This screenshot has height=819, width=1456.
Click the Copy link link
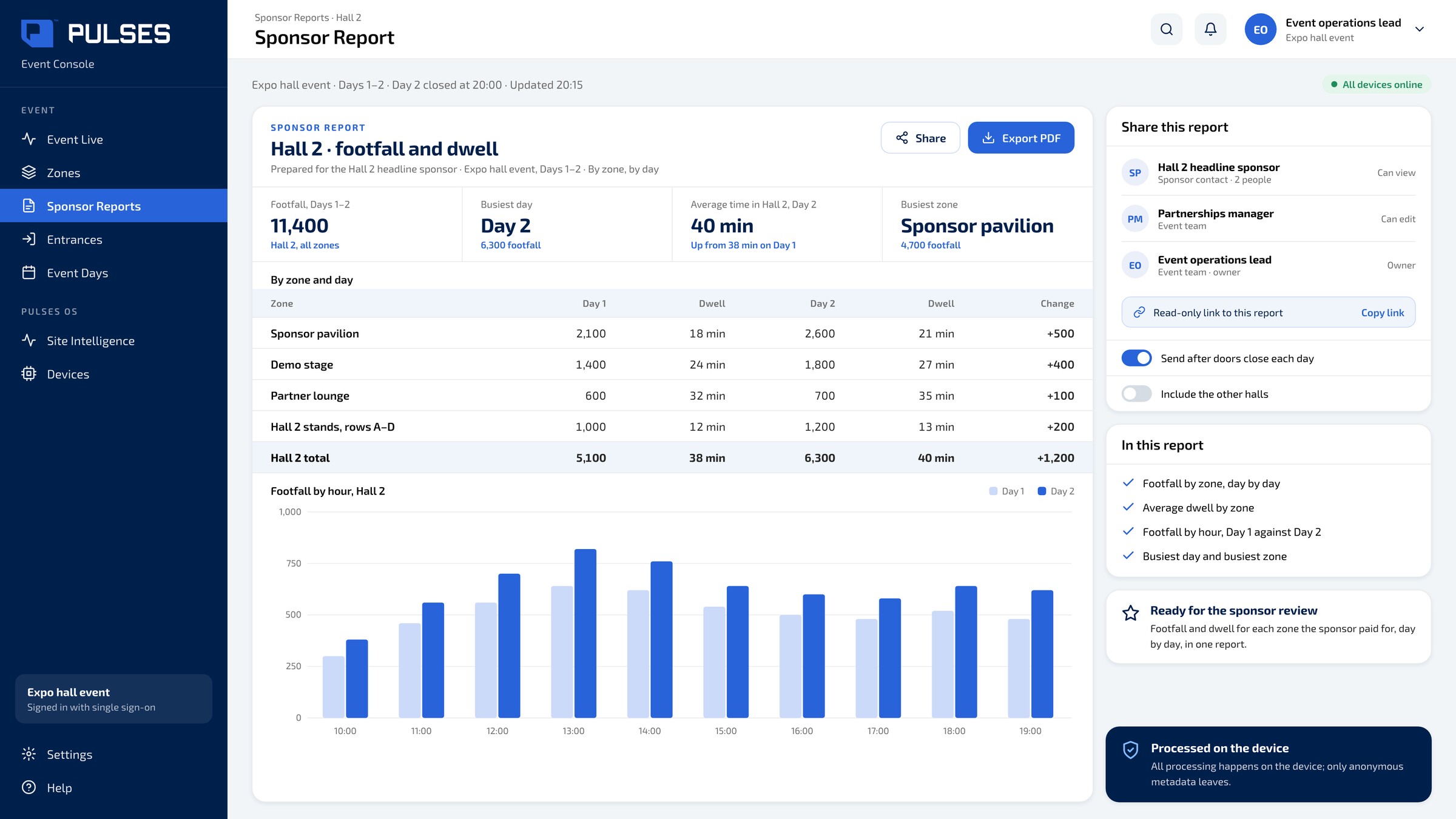coord(1382,312)
